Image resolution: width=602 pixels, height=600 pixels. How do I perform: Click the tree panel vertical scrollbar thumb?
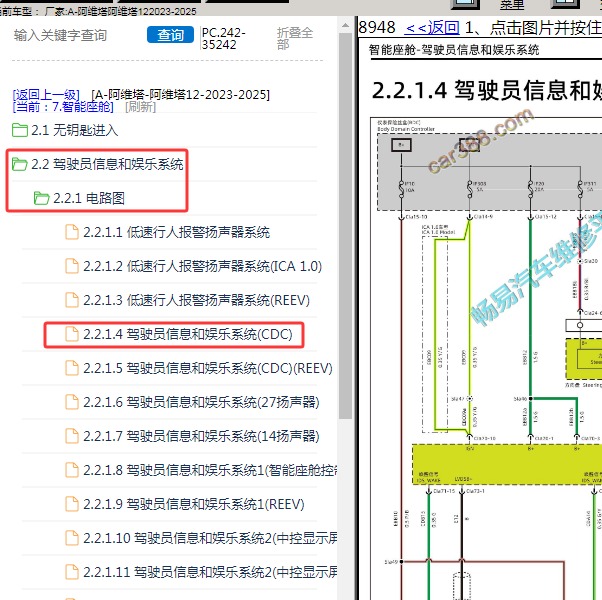(x=346, y=226)
